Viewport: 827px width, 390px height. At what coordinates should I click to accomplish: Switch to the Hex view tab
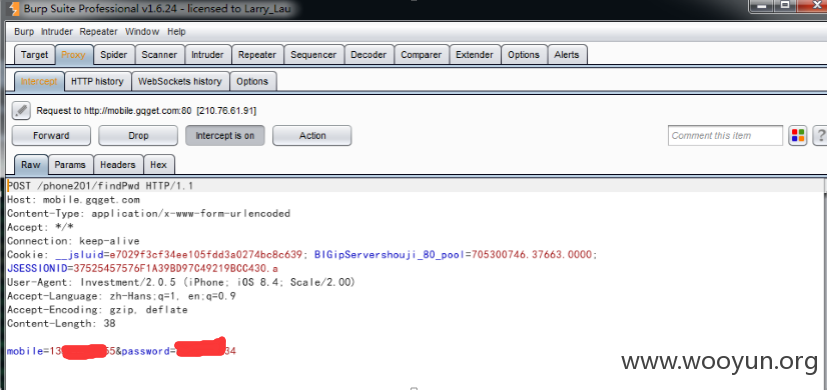point(158,165)
